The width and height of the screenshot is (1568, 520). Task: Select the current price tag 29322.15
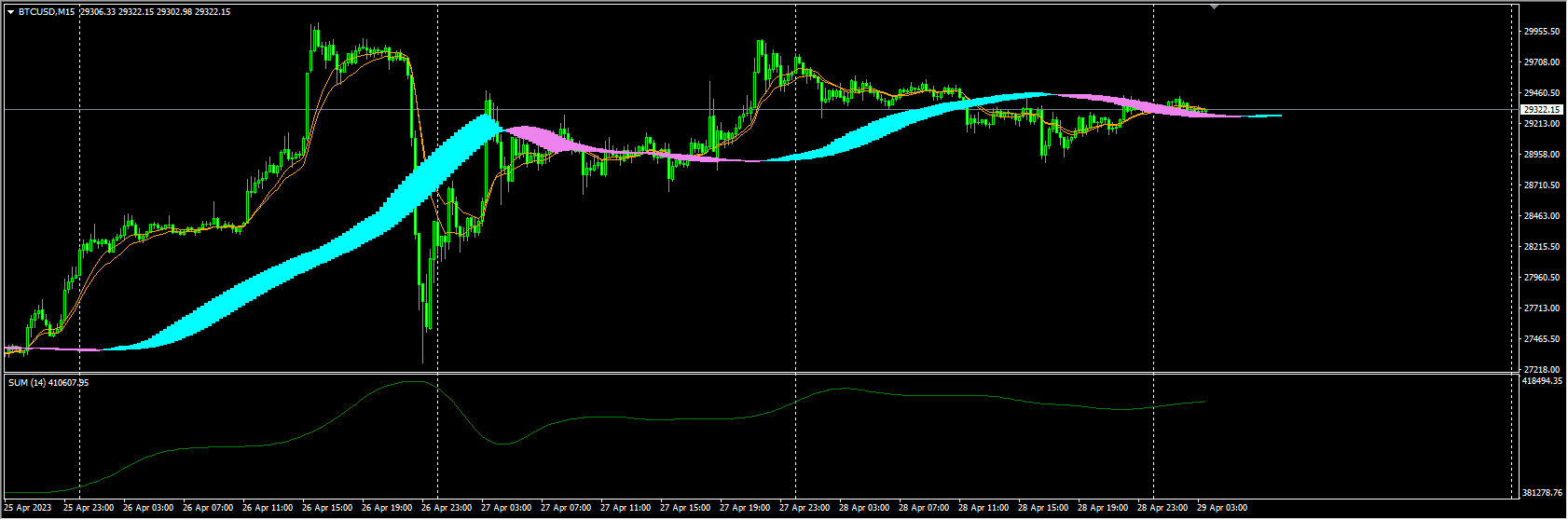(1541, 110)
